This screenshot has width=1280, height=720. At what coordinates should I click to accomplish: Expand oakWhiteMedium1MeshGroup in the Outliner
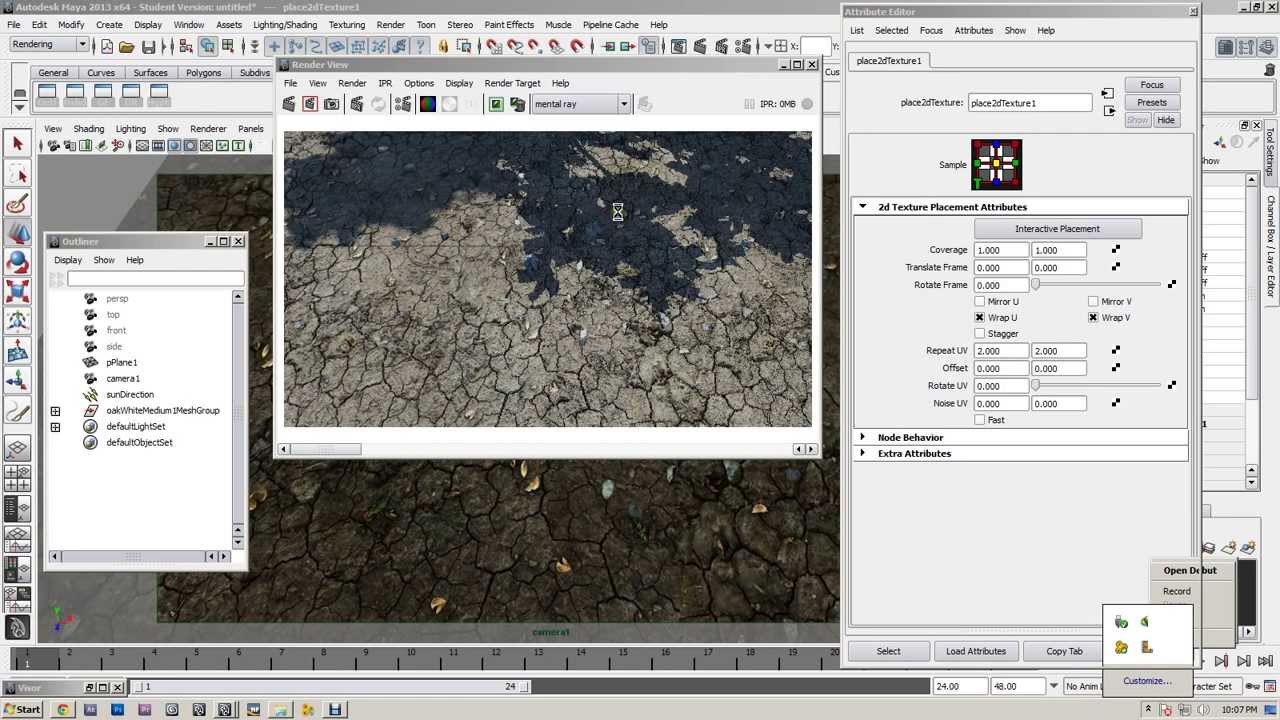(55, 411)
